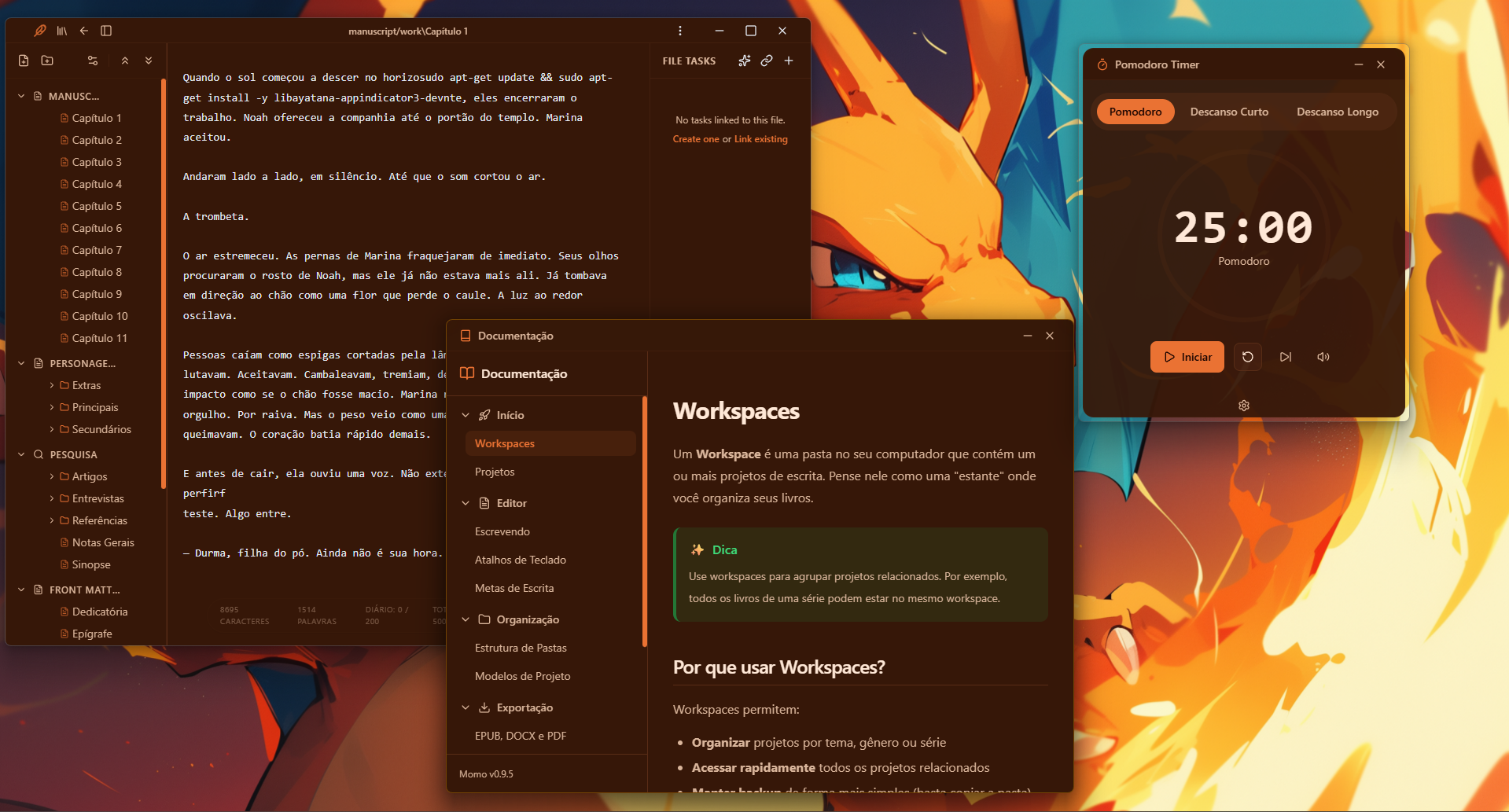The height and width of the screenshot is (812, 1509).
Task: Click the new file icon in sidebar
Action: 22,60
